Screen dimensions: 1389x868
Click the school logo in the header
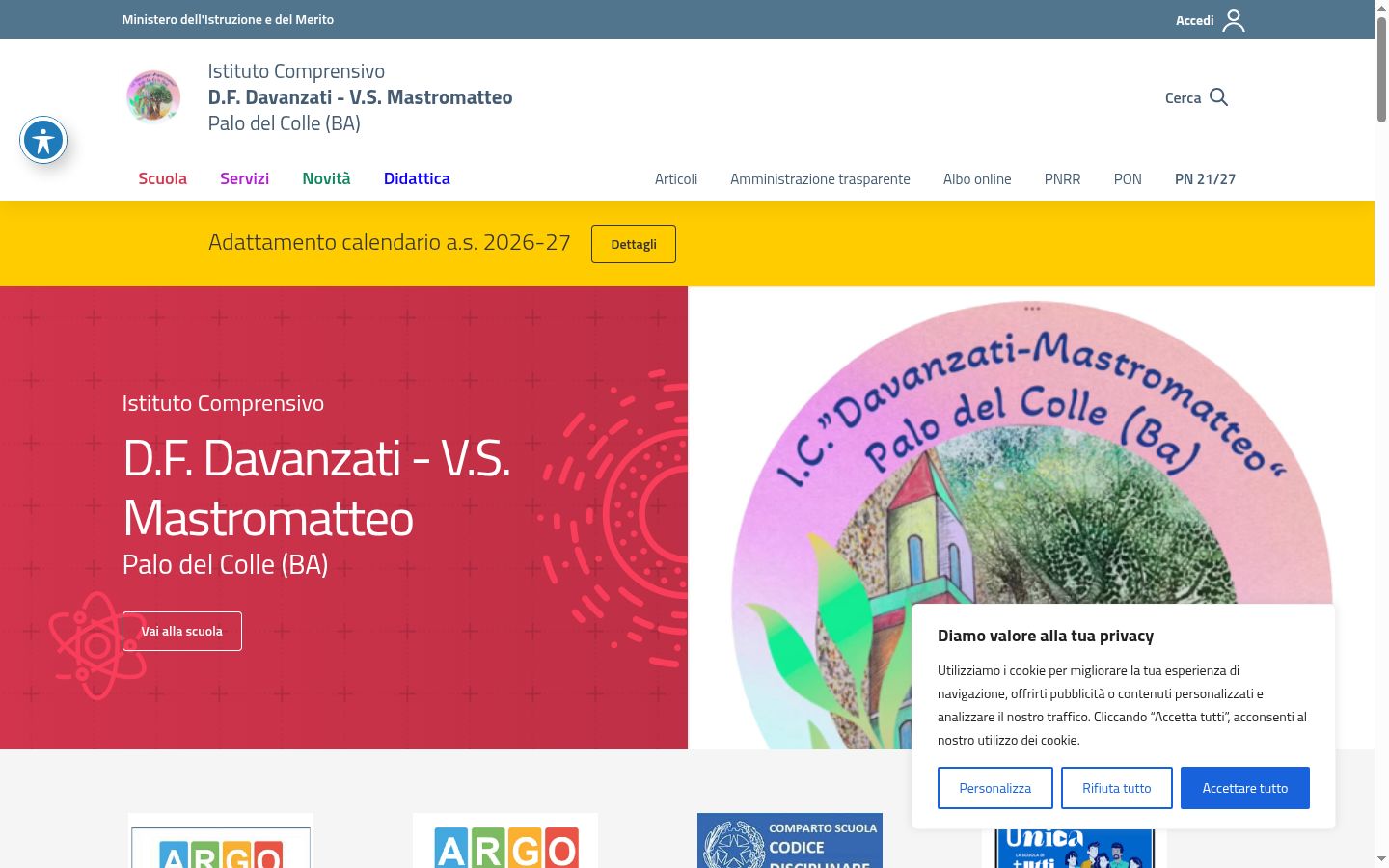point(153,96)
